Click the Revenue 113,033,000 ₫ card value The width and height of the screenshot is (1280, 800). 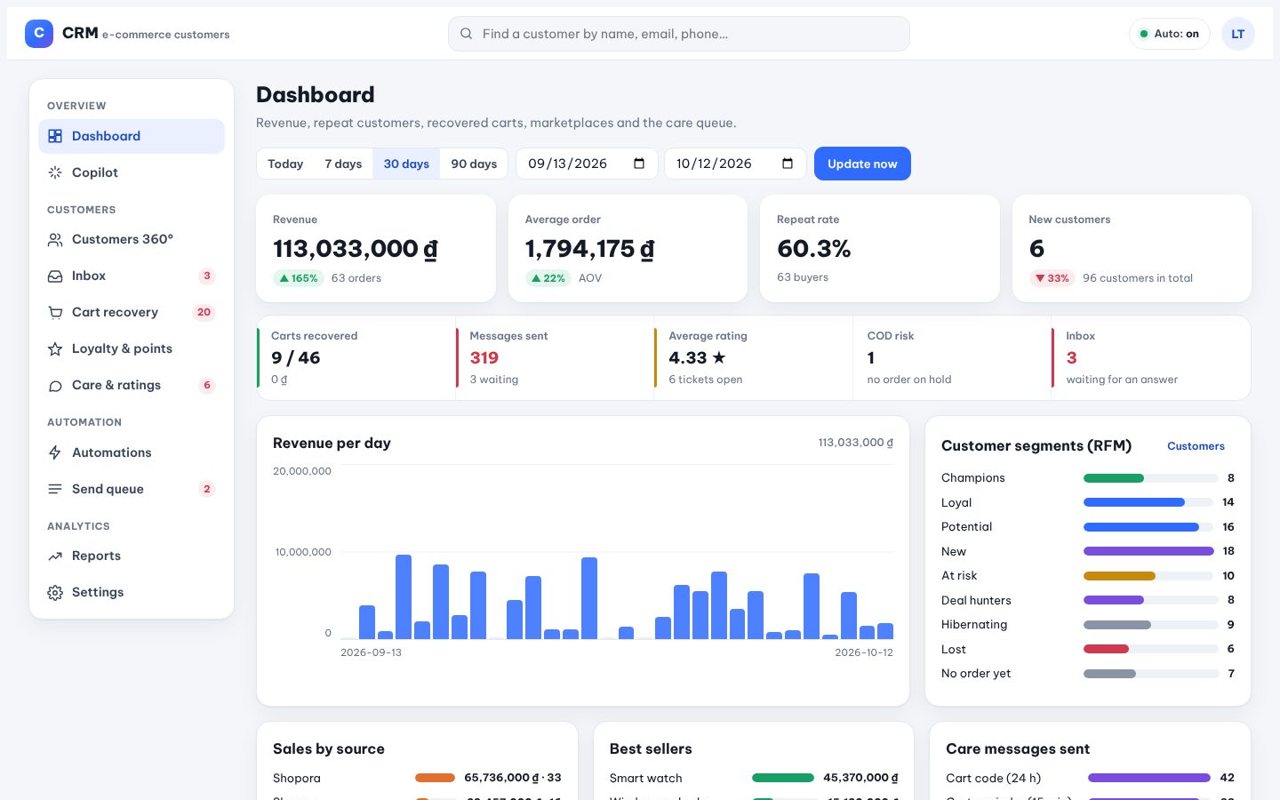coord(355,249)
